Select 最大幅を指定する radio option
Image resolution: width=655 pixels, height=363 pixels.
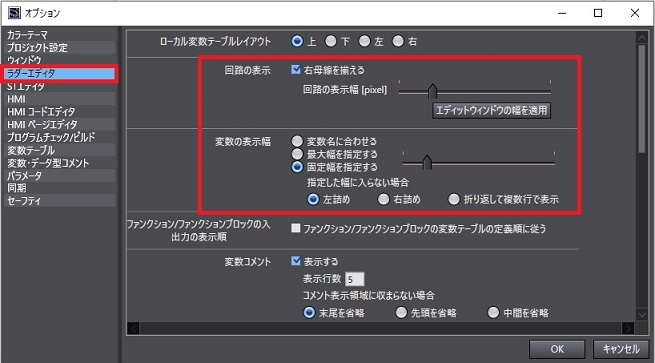pyautogui.click(x=297, y=154)
